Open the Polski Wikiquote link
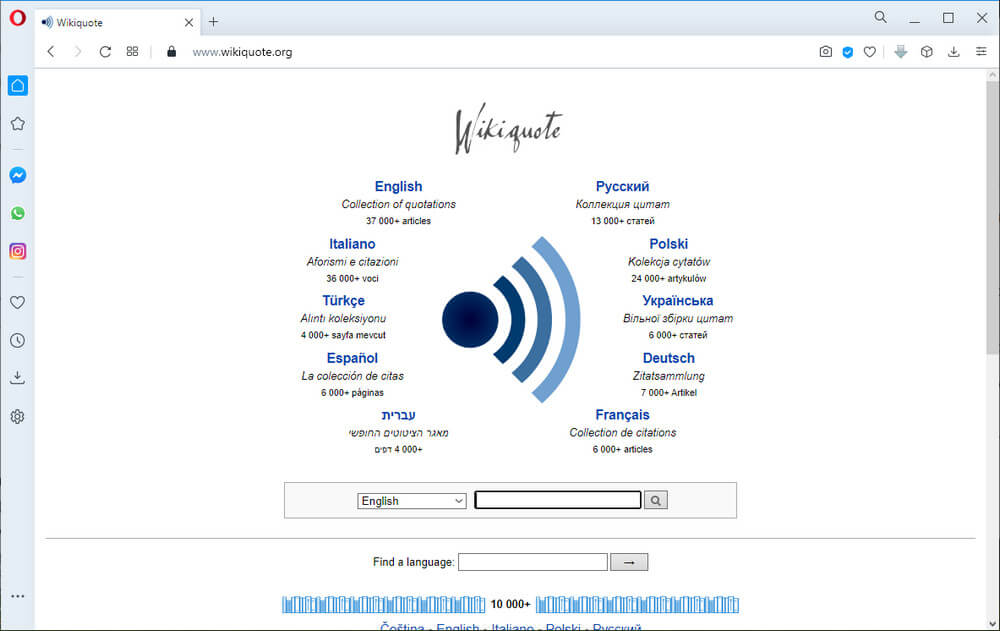Screen dimensions: 1000x631 [668, 244]
